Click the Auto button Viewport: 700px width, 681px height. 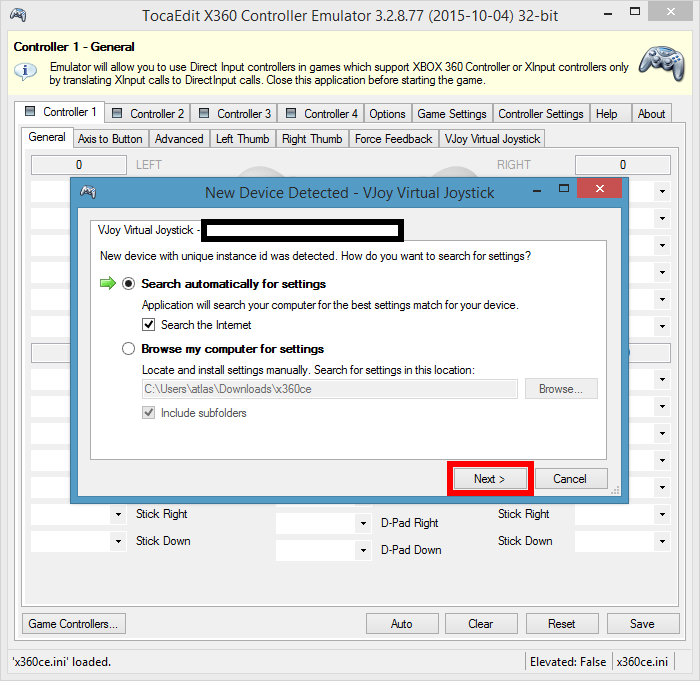click(402, 623)
